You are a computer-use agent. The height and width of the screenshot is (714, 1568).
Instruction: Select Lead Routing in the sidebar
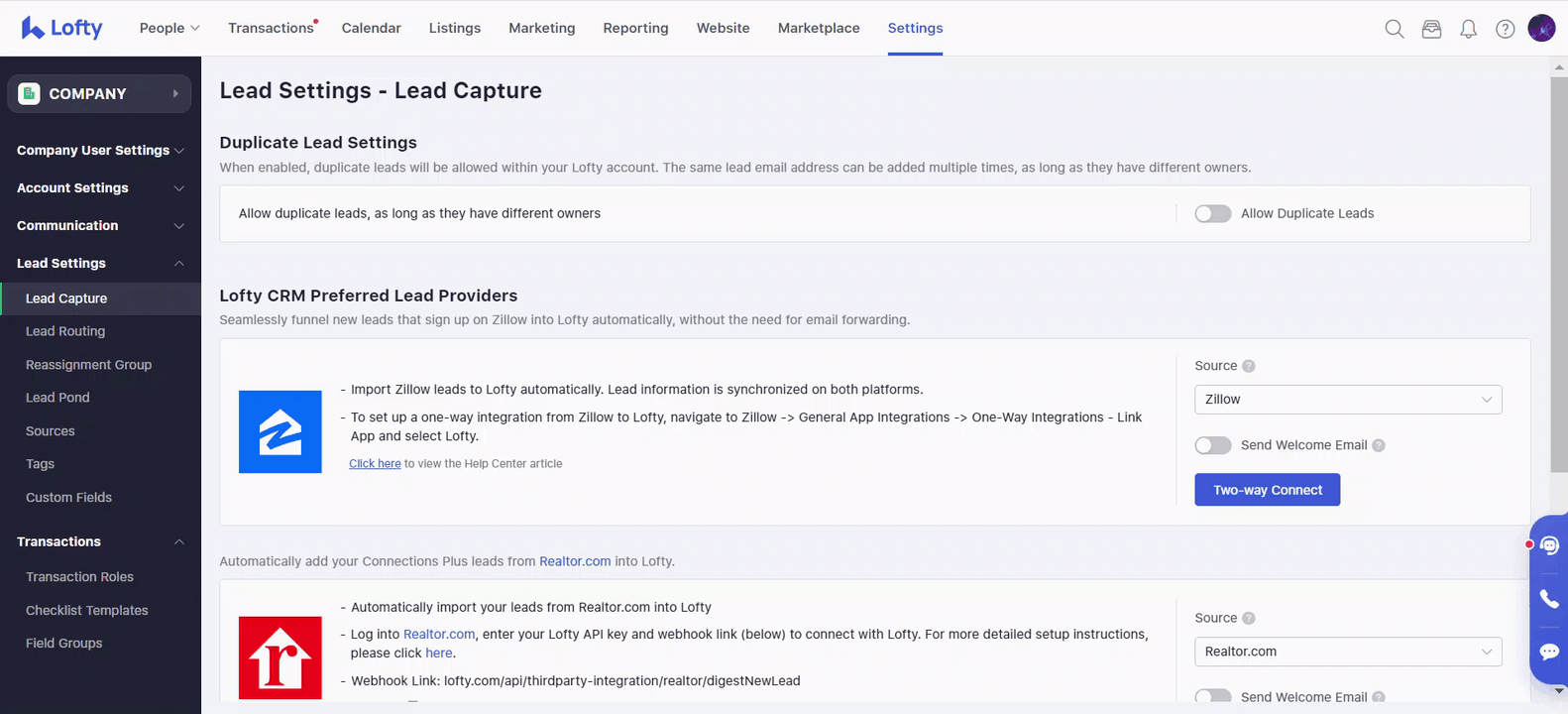click(65, 331)
